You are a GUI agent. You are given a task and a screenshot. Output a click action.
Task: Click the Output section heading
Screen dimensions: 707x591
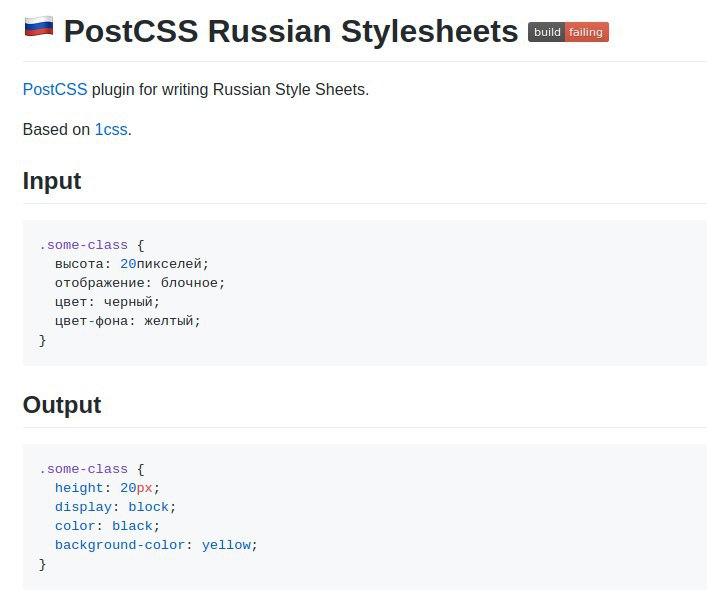62,405
